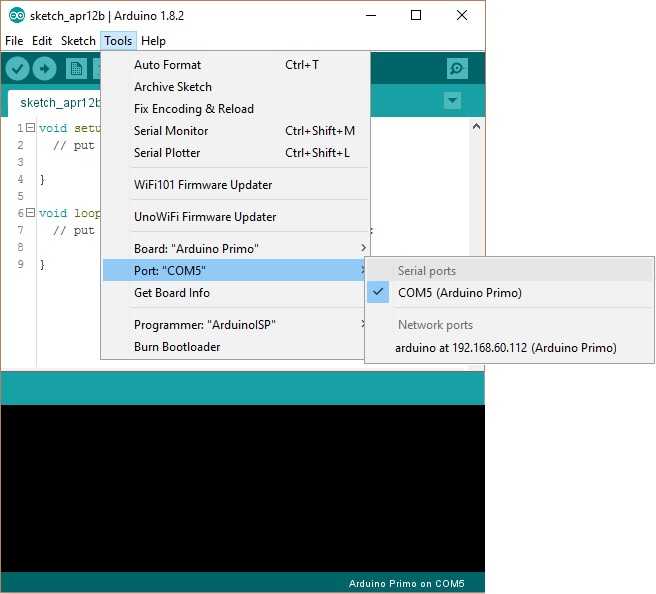Click Get Board Info
This screenshot has width=656, height=594.
point(172,293)
